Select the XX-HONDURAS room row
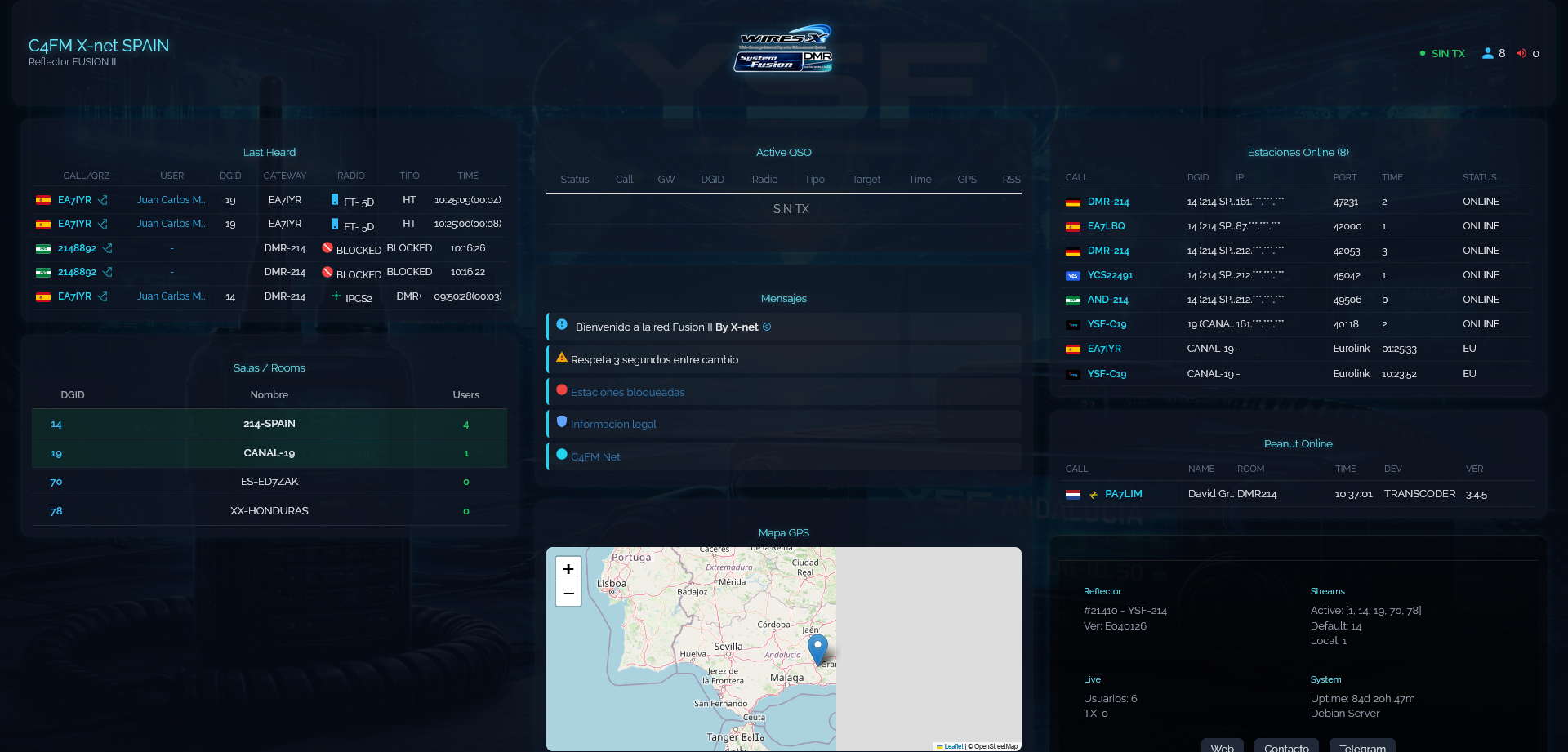Image resolution: width=1568 pixels, height=752 pixels. click(269, 511)
